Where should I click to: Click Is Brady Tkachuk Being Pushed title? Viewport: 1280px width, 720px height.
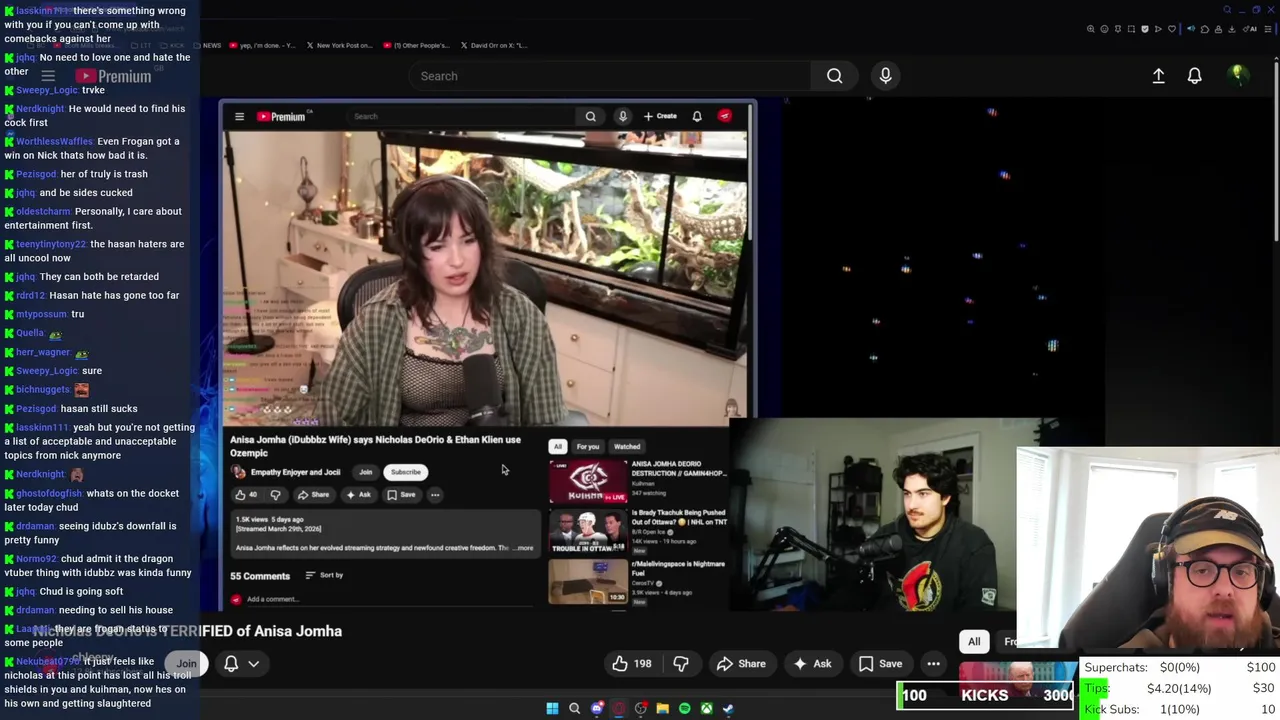pyautogui.click(x=679, y=517)
